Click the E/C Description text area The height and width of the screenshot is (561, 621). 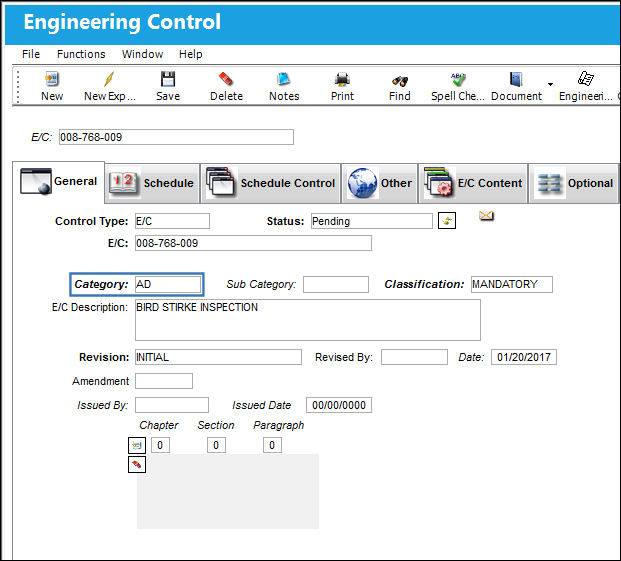(308, 320)
